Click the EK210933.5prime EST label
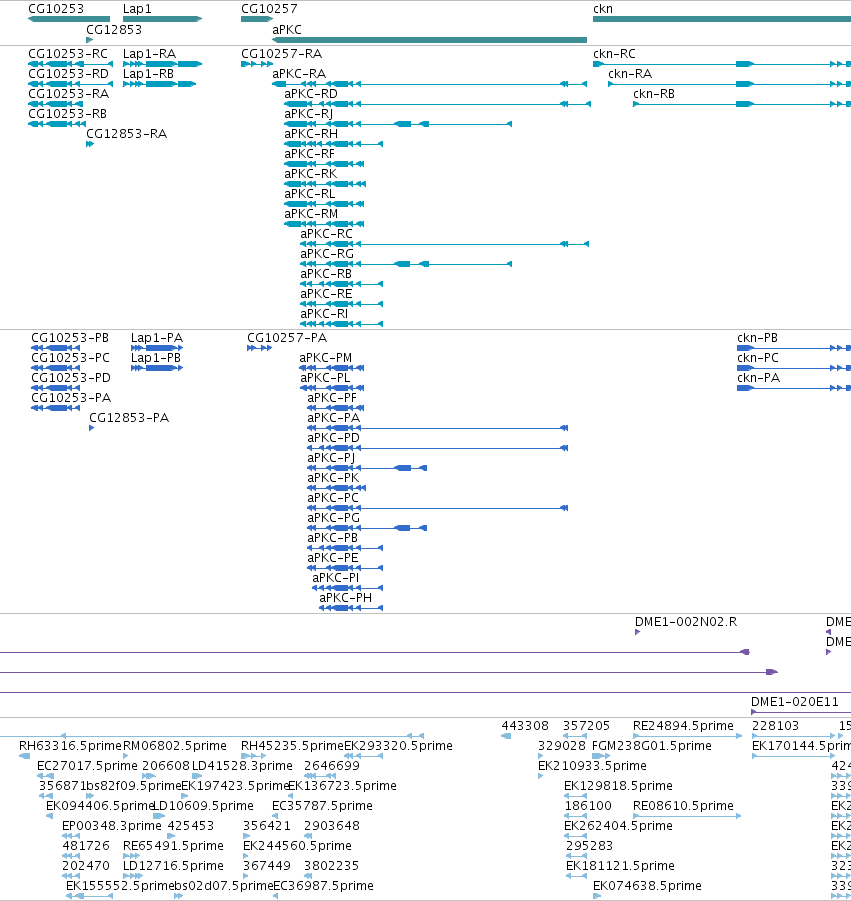 (x=592, y=766)
